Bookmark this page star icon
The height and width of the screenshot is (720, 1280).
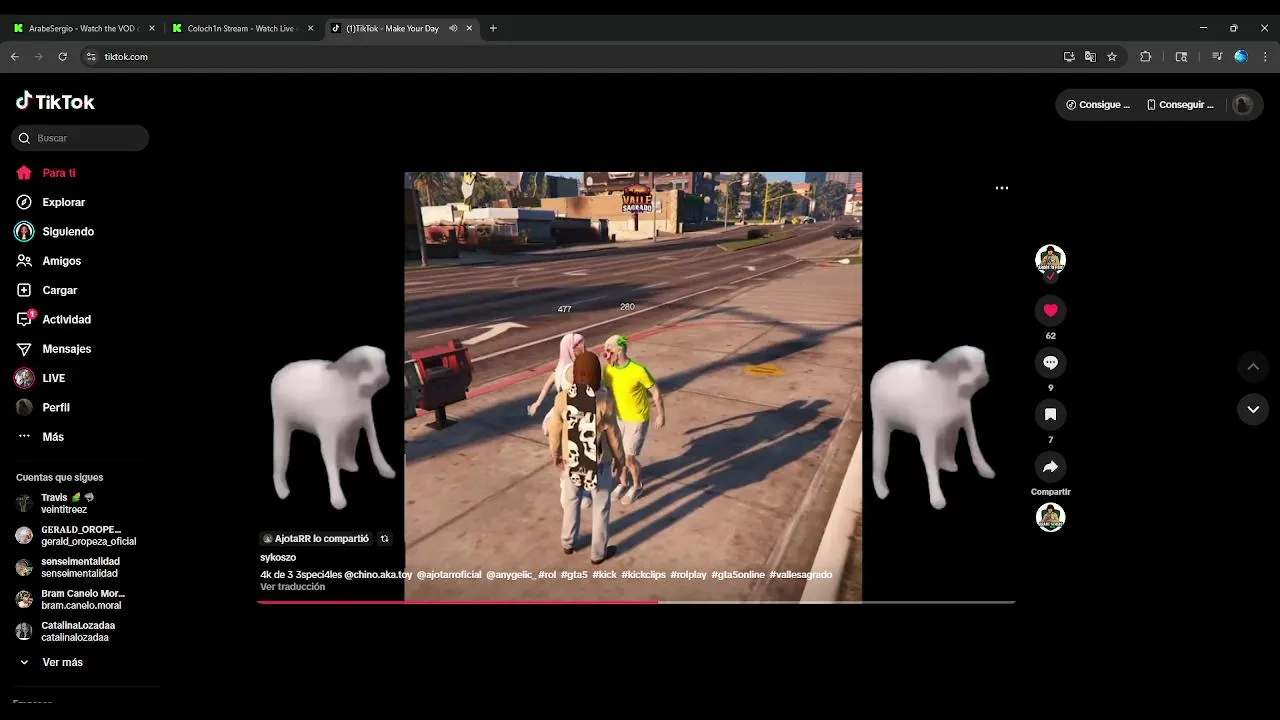[x=1112, y=57]
